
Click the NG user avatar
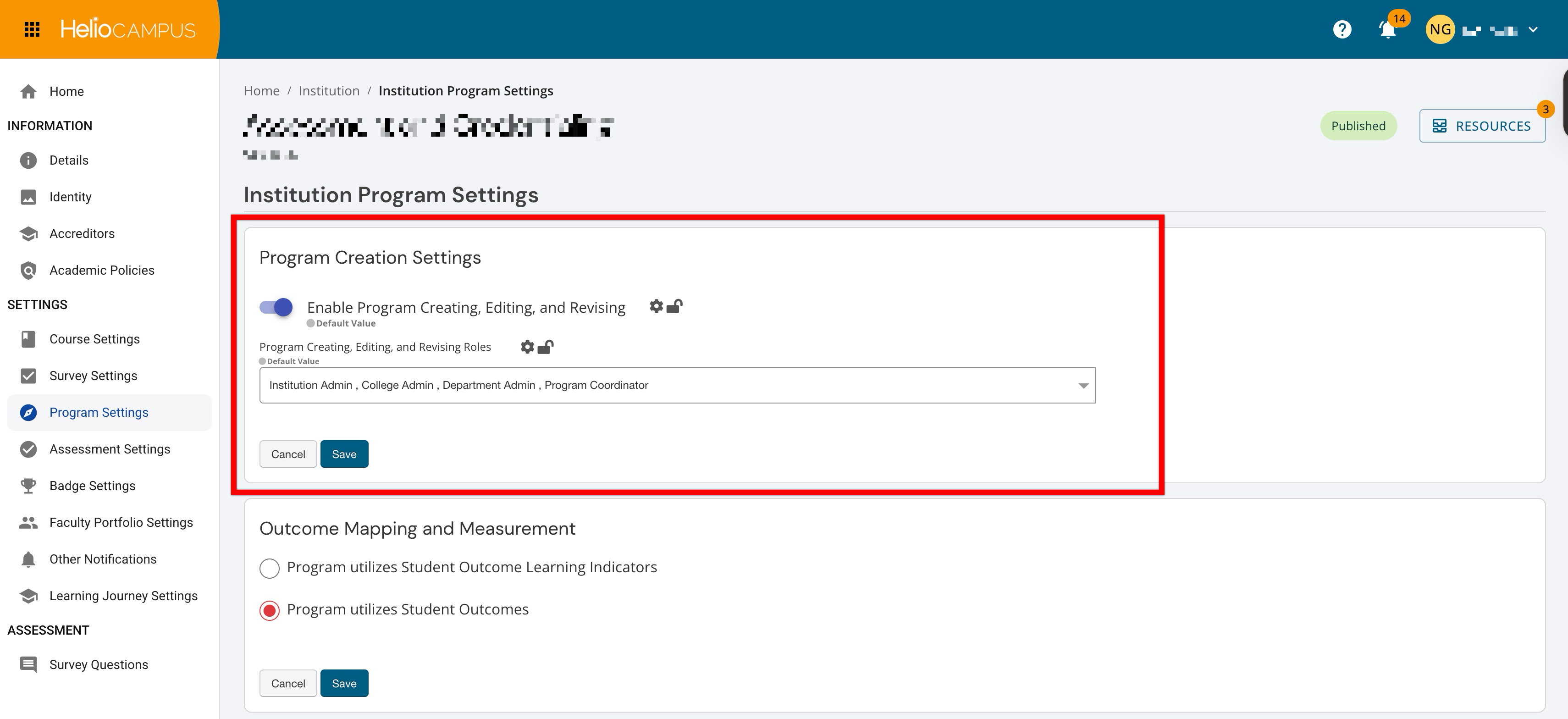pyautogui.click(x=1440, y=30)
